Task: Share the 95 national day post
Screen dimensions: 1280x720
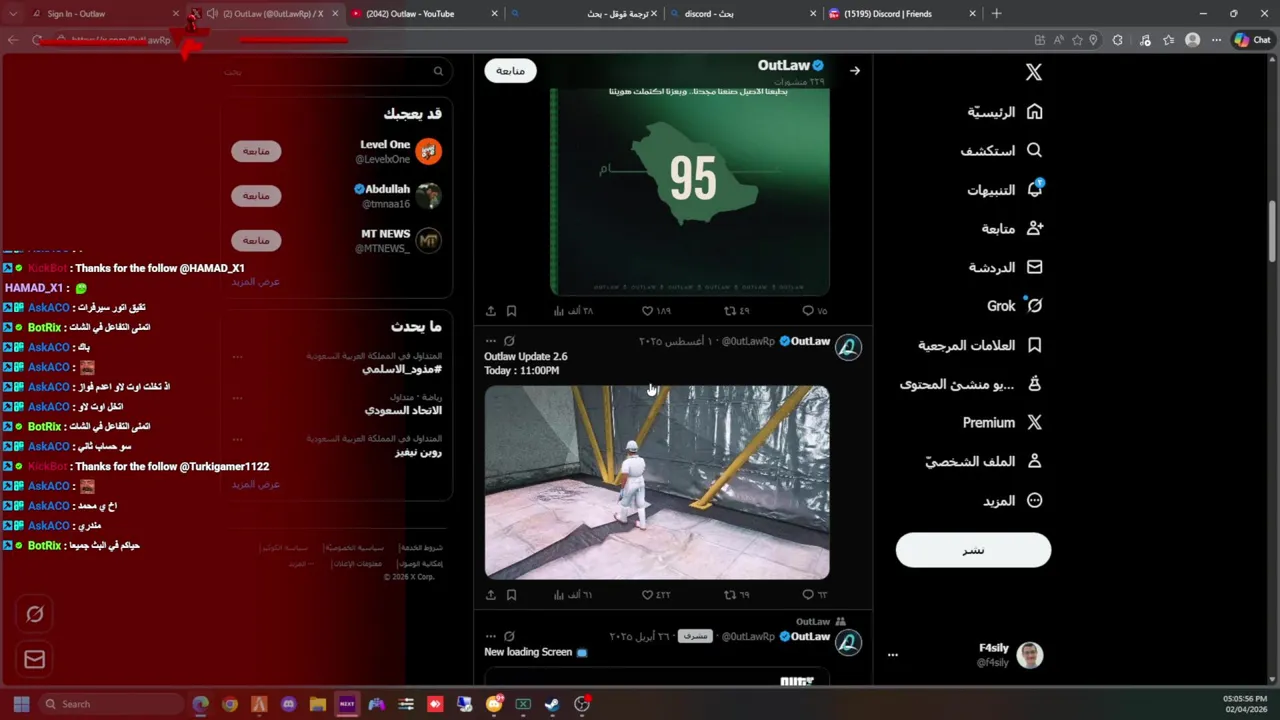Action: [x=491, y=311]
